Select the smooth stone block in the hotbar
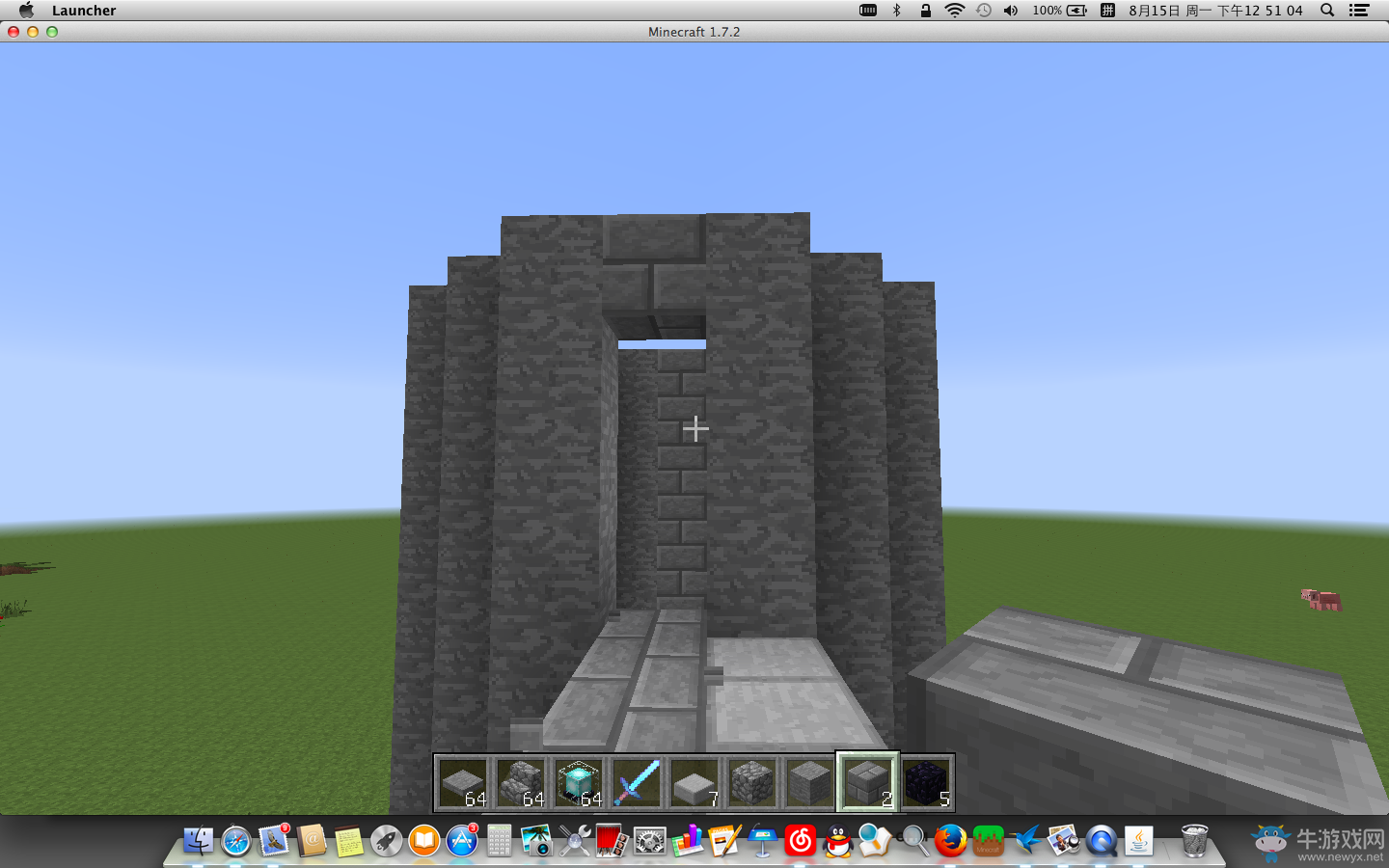This screenshot has width=1389, height=868. coord(810,782)
